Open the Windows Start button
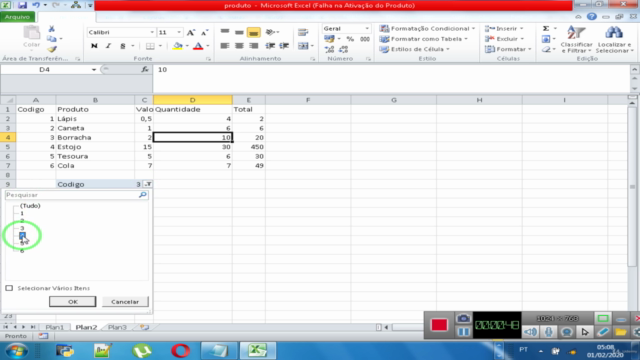The width and height of the screenshot is (640, 360). [16, 351]
